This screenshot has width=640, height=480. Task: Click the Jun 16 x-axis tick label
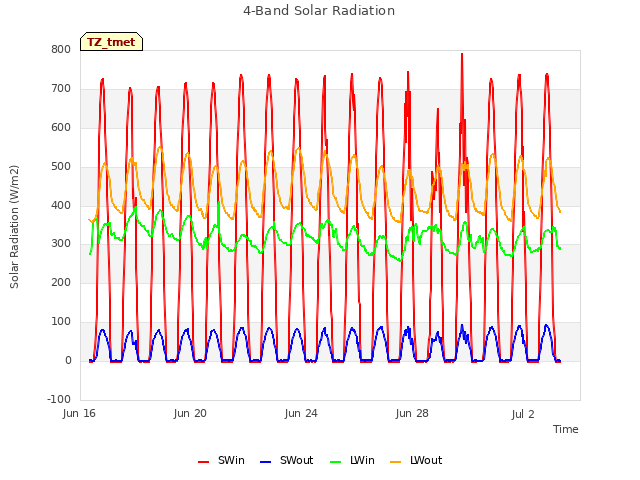click(x=79, y=413)
